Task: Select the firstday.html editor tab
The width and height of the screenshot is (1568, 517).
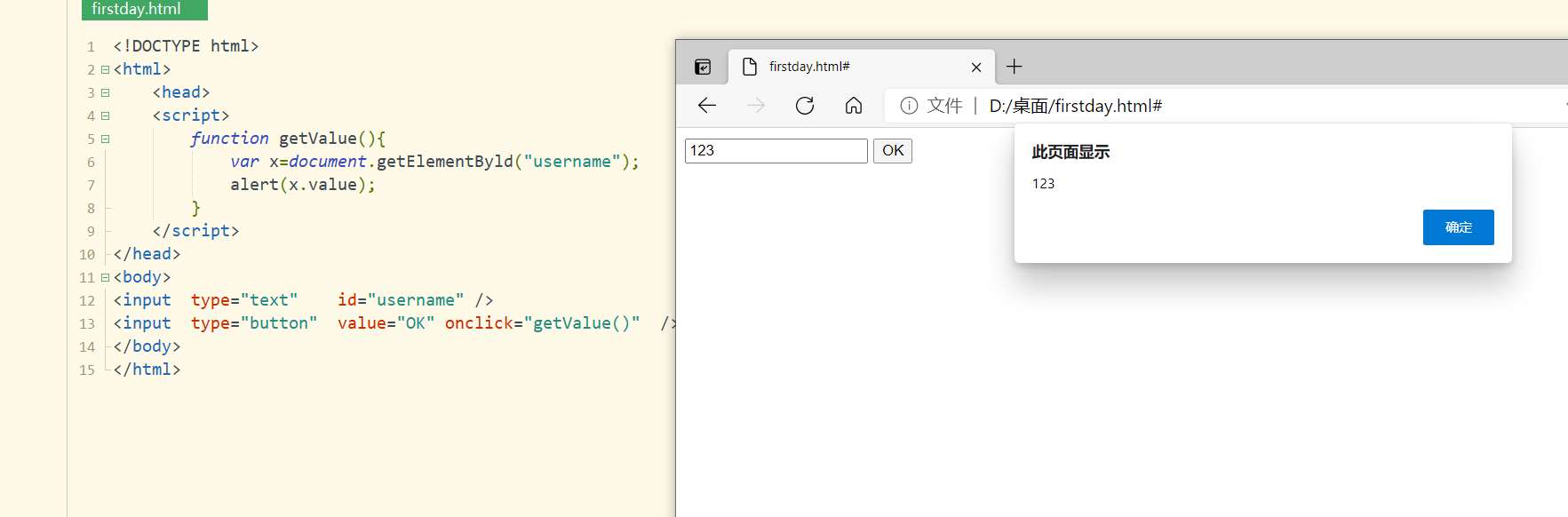Action: [x=145, y=10]
